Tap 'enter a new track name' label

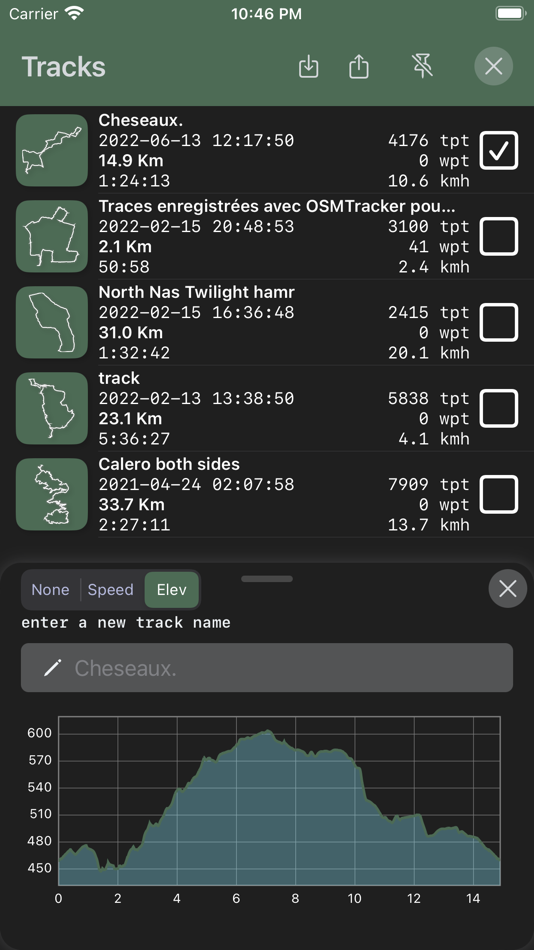126,622
